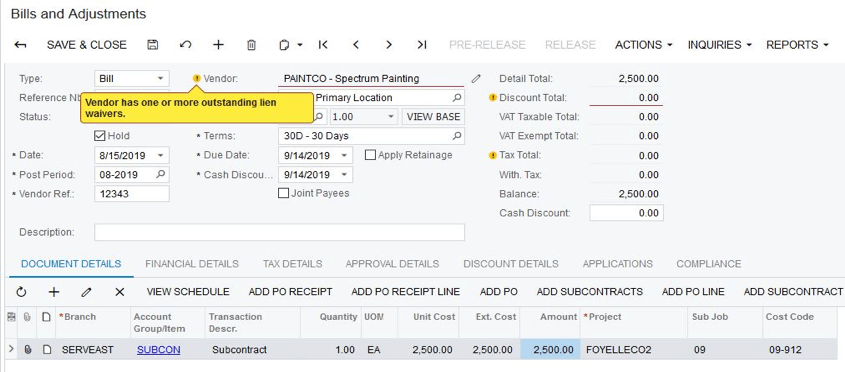Click the Discount Total warning icon

point(493,98)
